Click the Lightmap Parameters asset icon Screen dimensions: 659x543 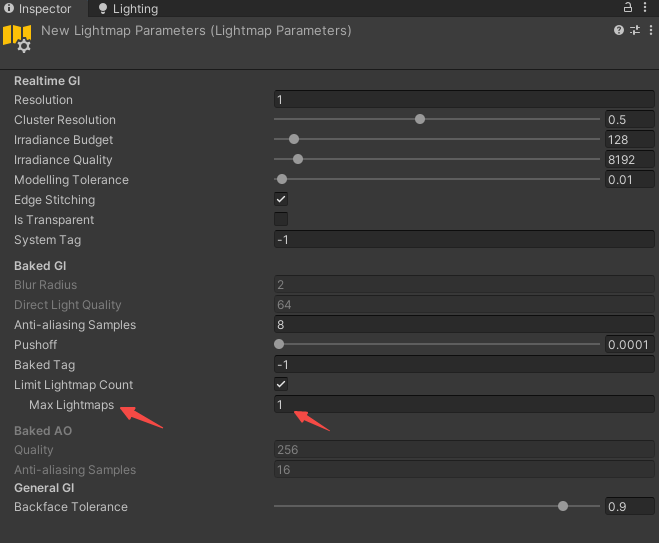pos(17,38)
